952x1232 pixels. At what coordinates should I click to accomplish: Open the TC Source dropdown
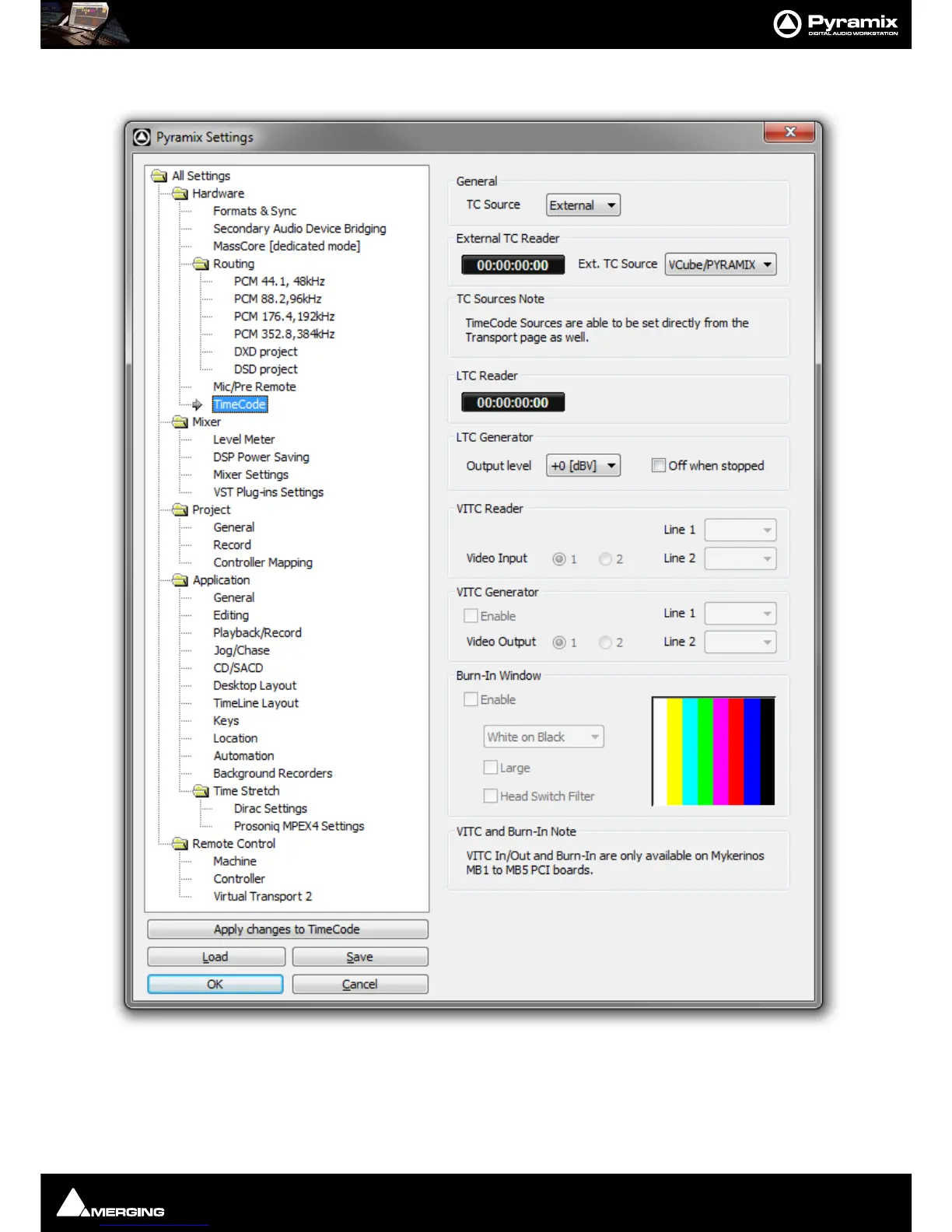pyautogui.click(x=583, y=205)
